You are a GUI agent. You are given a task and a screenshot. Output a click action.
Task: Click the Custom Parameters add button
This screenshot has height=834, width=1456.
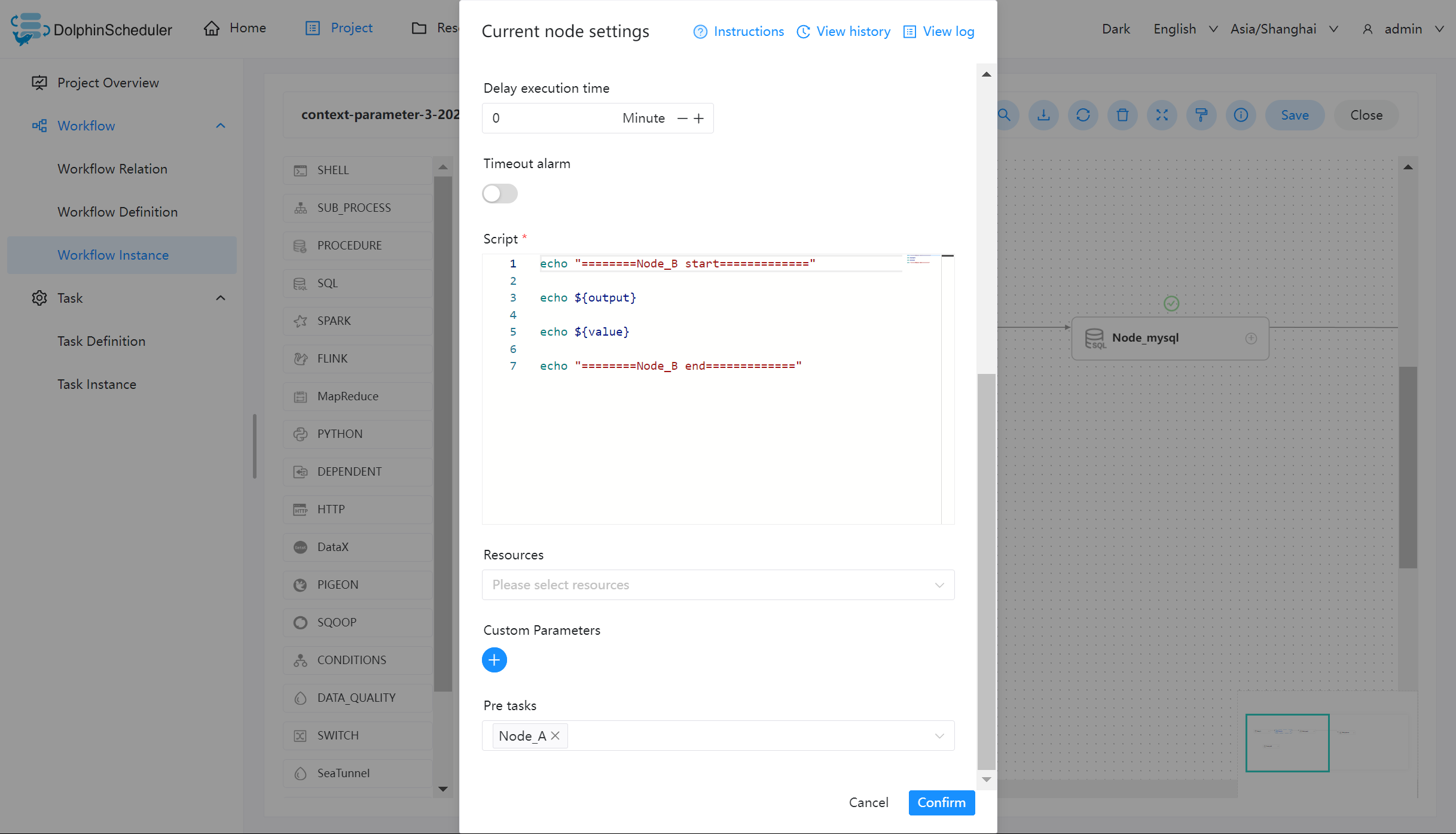(x=494, y=659)
